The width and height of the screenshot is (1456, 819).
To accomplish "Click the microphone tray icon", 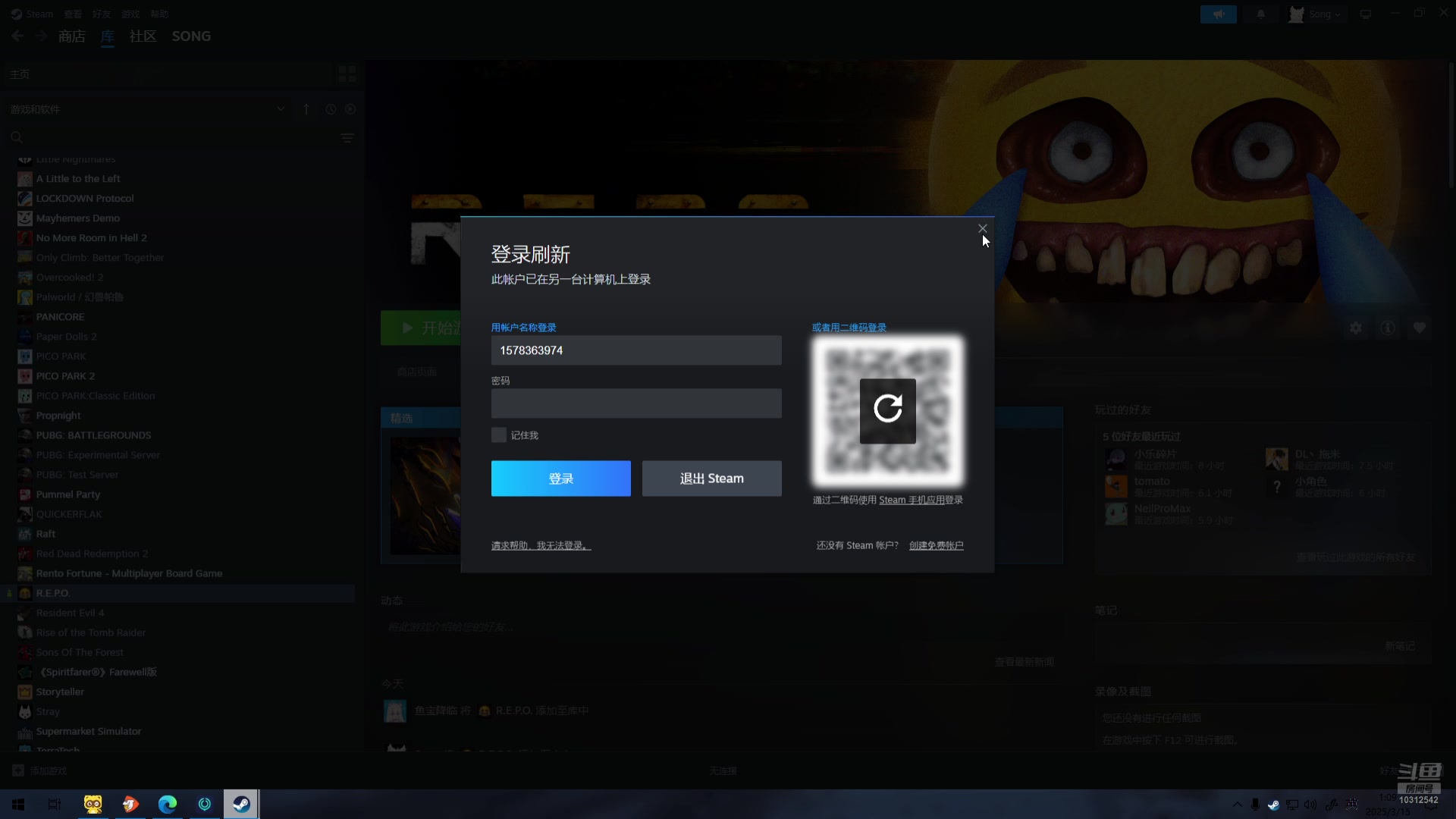I will tap(1255, 805).
